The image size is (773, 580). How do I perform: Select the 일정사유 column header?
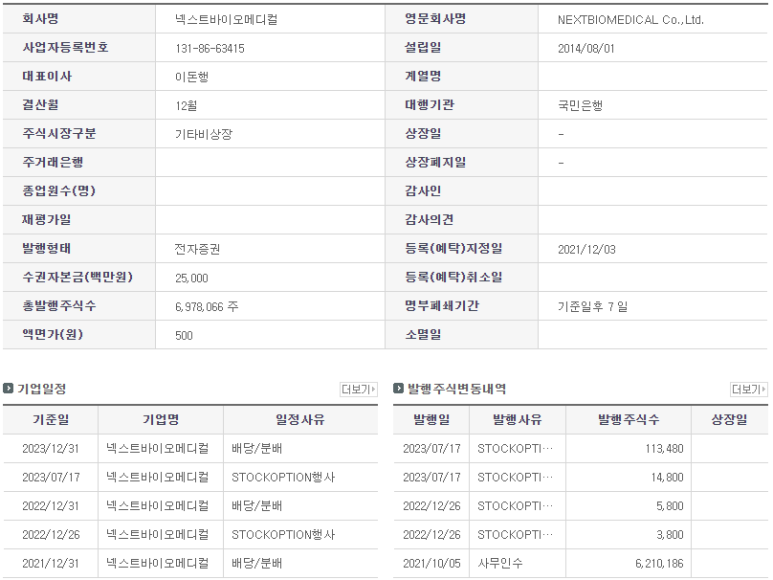300,420
